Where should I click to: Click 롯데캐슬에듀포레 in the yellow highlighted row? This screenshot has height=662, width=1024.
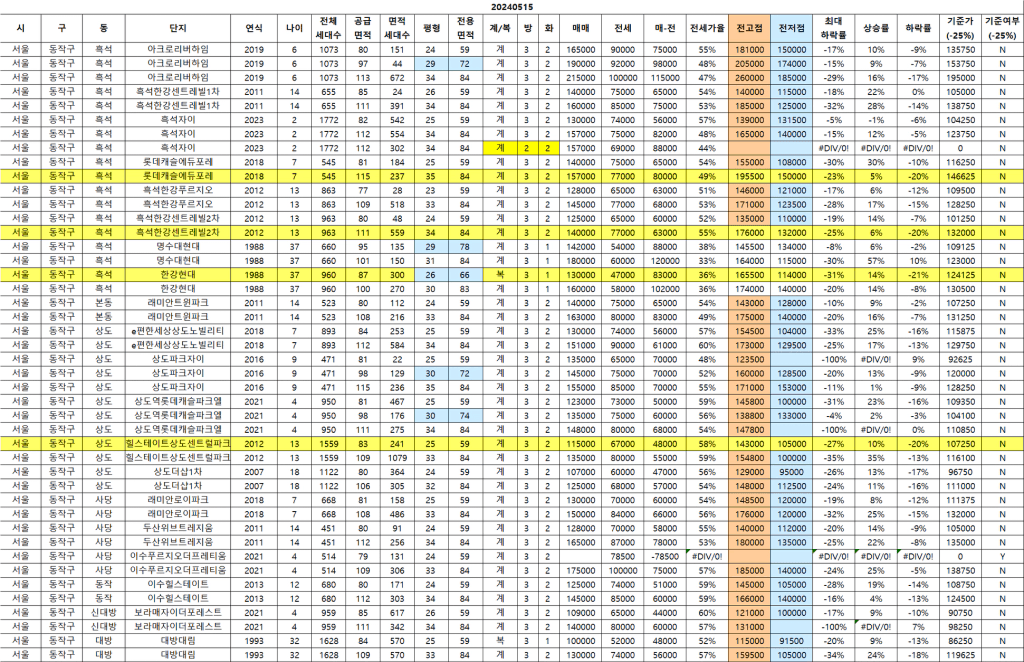(178, 176)
